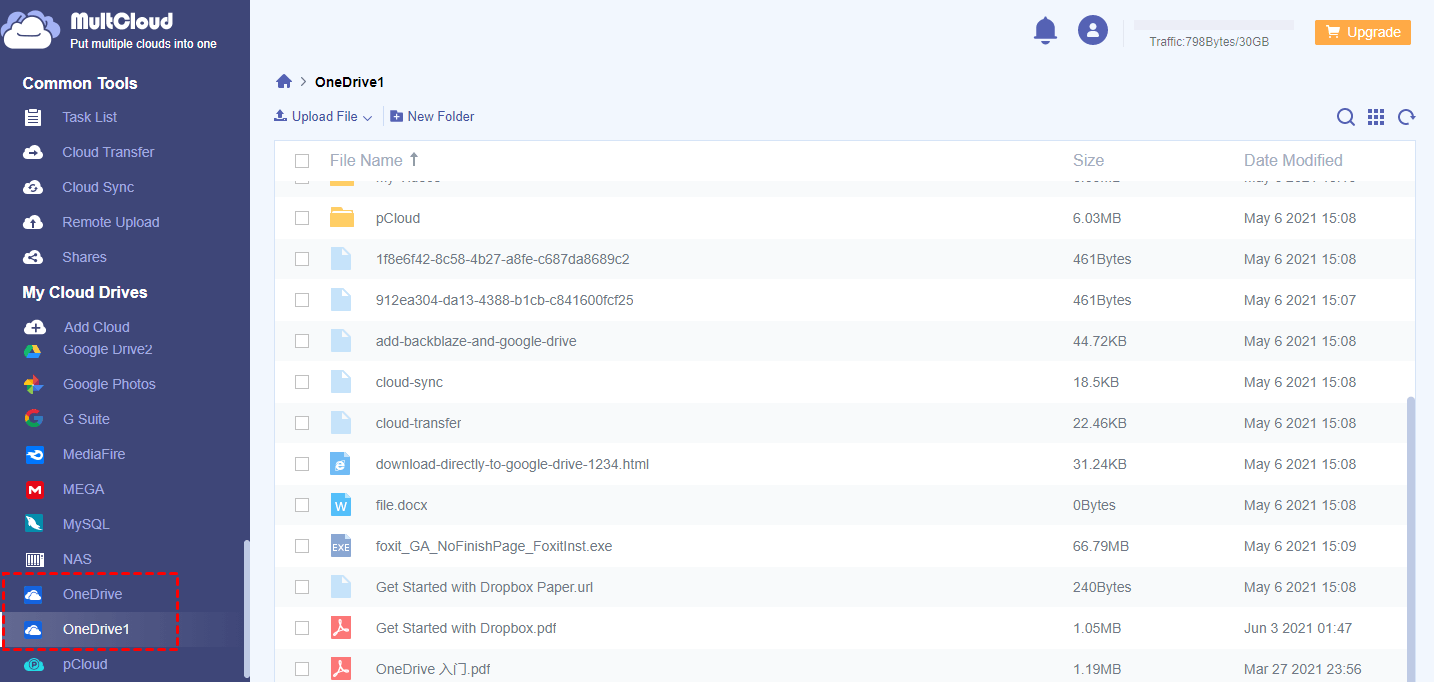Tick the checkbox for file.docx
The image size is (1434, 682).
tap(302, 506)
